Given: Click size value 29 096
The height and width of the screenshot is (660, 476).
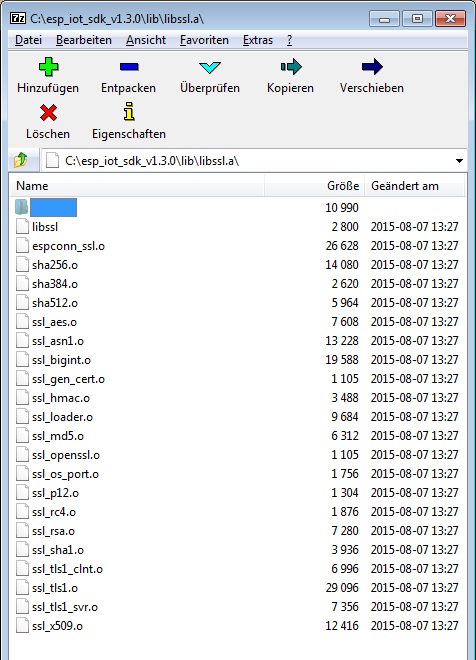Looking at the screenshot, I should 342,588.
